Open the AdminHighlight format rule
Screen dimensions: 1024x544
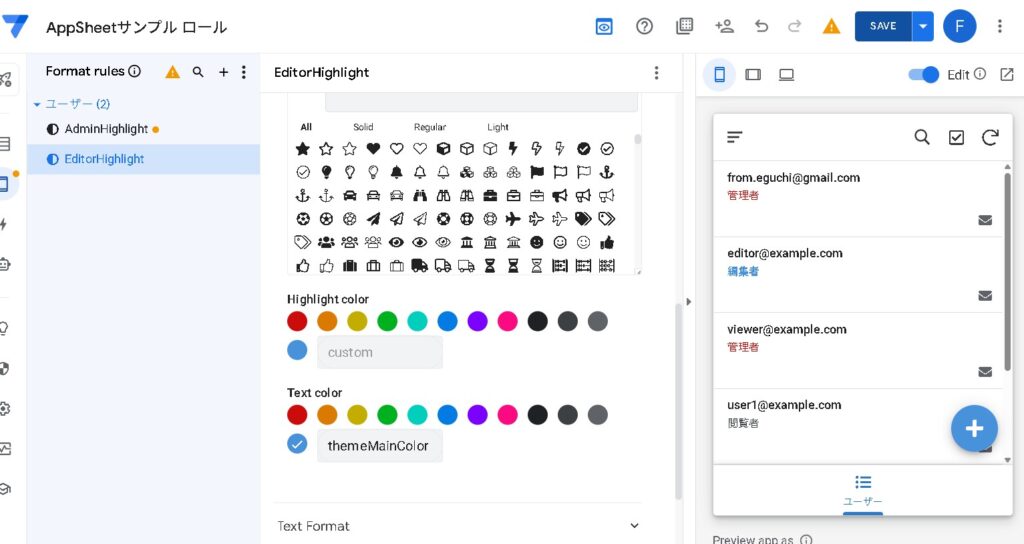pyautogui.click(x=106, y=129)
